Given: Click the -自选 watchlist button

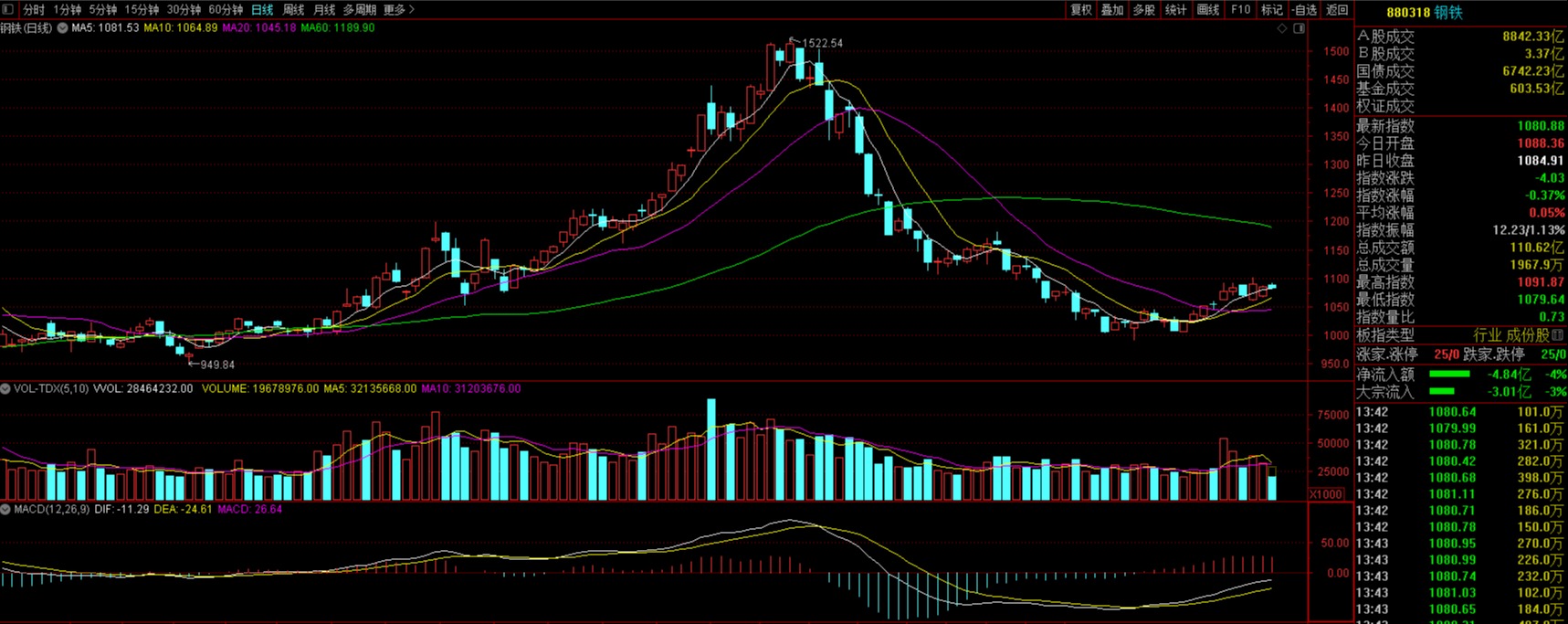Looking at the screenshot, I should (1306, 10).
